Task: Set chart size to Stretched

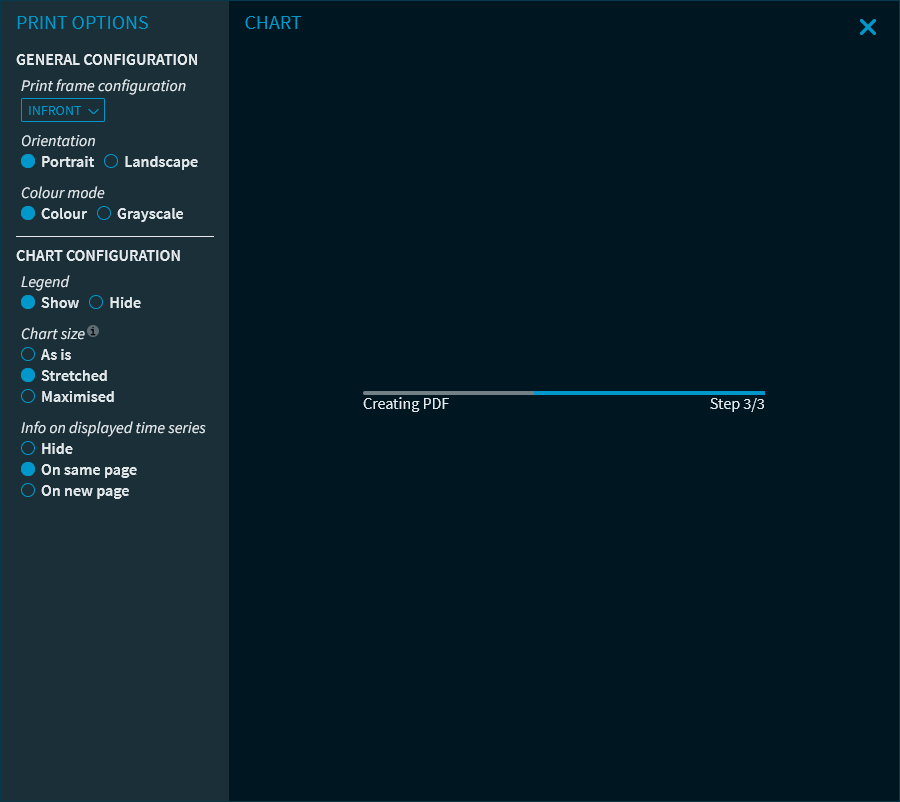Action: point(29,376)
